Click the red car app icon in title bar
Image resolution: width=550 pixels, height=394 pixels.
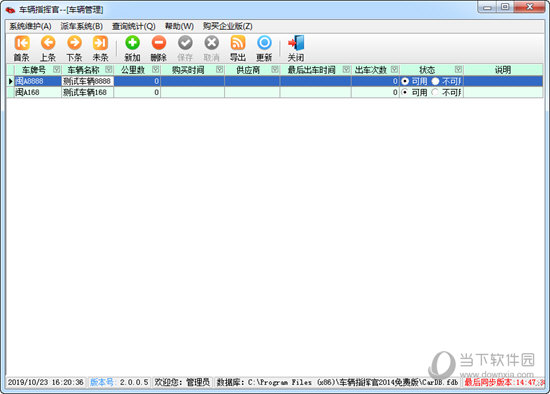tap(11, 10)
